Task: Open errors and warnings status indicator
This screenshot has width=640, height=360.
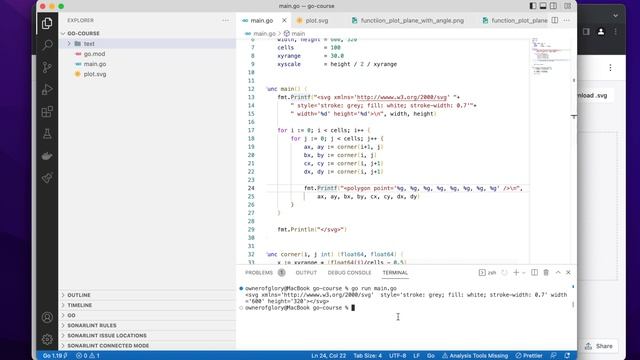Action: point(88,356)
